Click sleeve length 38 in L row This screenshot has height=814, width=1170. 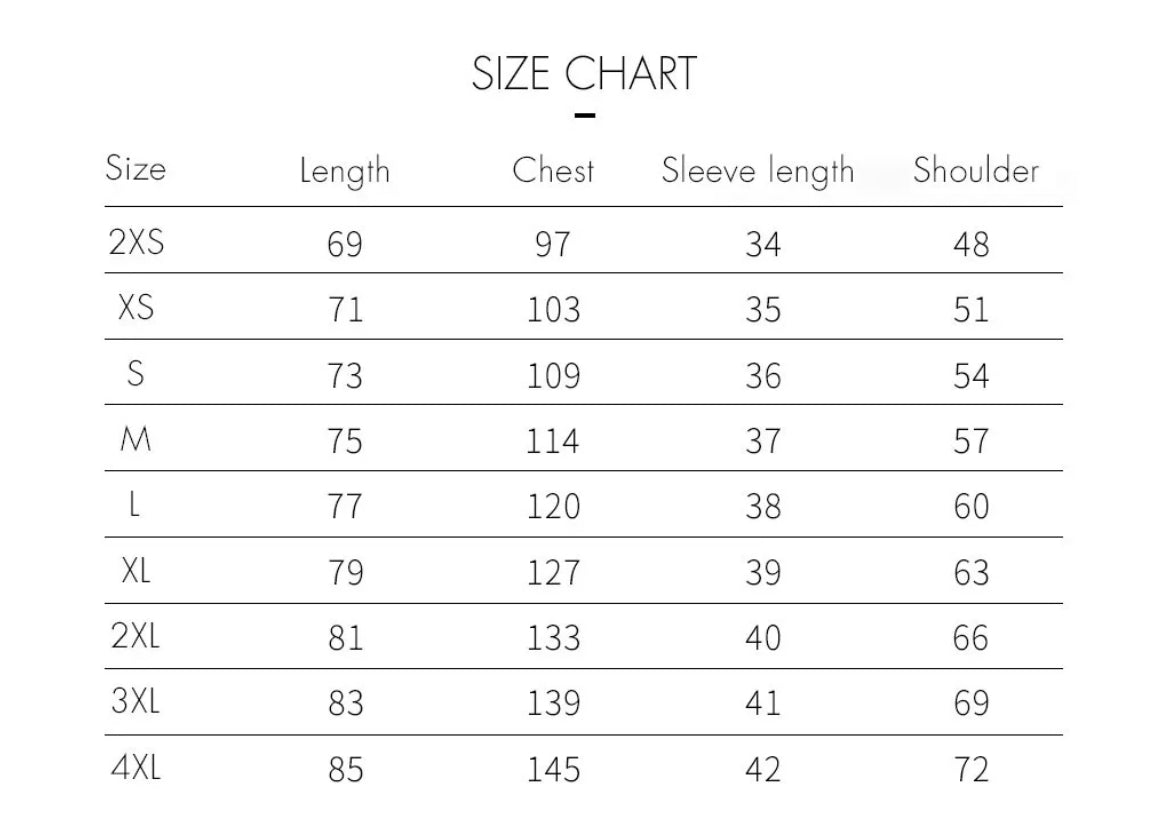(x=762, y=507)
